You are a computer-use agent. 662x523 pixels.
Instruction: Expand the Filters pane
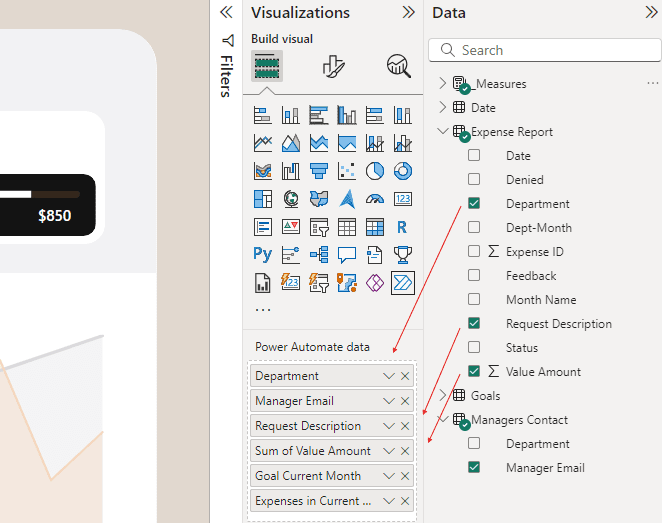coord(226,12)
